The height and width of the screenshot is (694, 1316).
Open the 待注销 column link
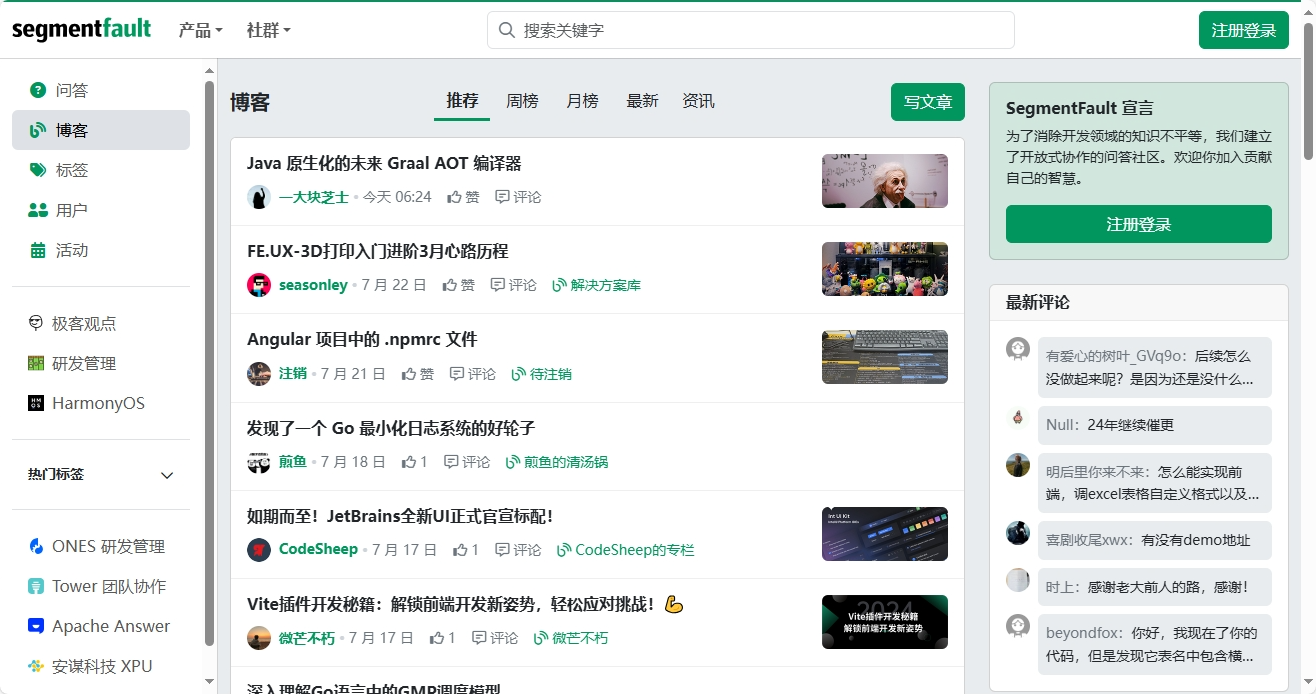click(x=541, y=374)
